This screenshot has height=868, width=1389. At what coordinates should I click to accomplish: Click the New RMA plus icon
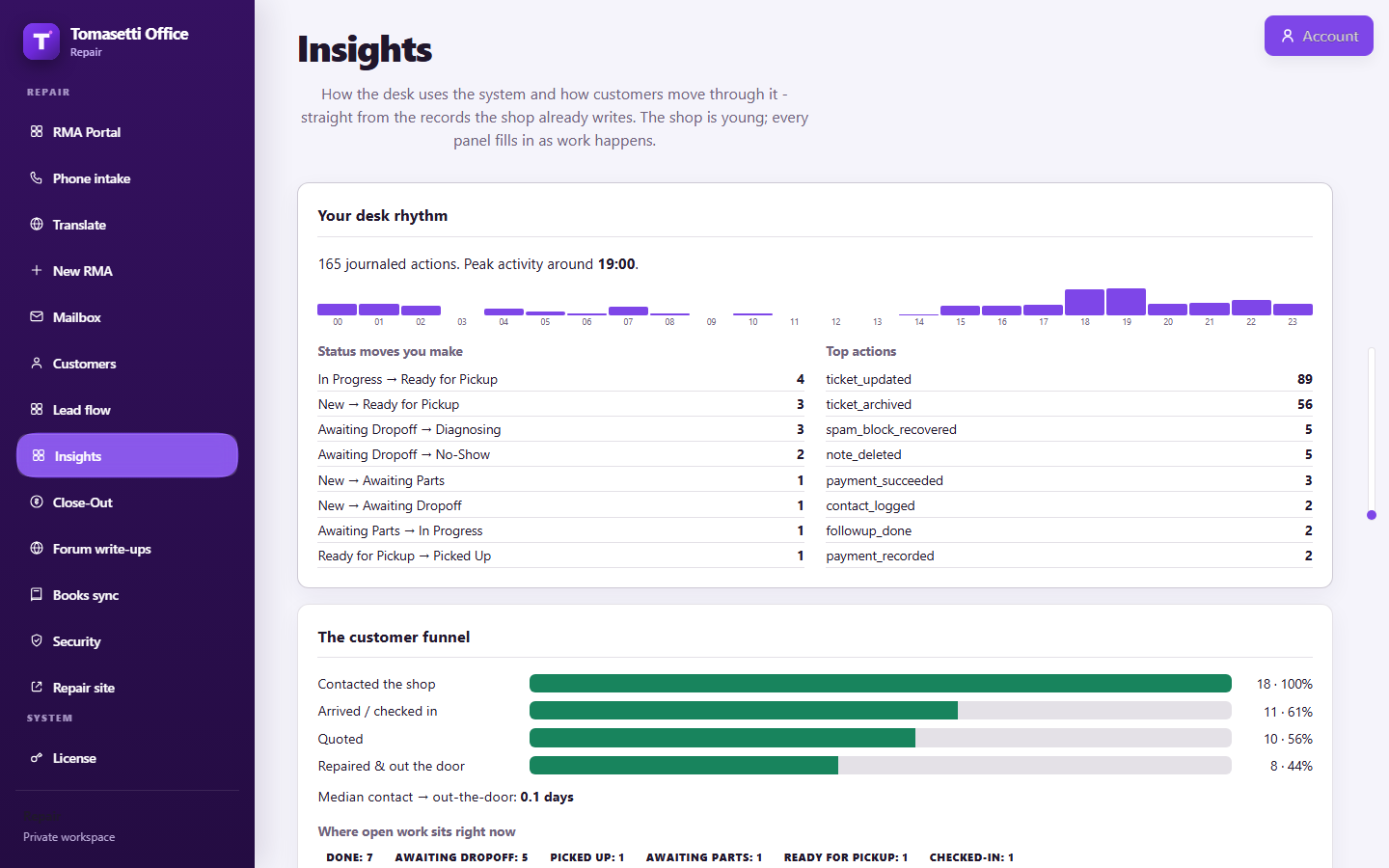tap(37, 270)
